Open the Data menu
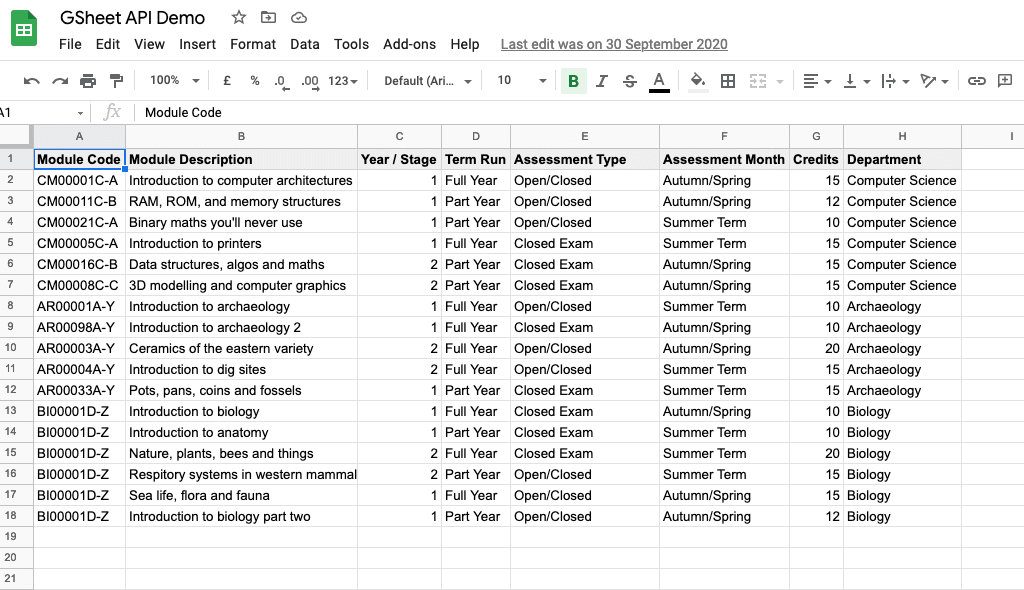The width and height of the screenshot is (1024, 590). tap(305, 44)
